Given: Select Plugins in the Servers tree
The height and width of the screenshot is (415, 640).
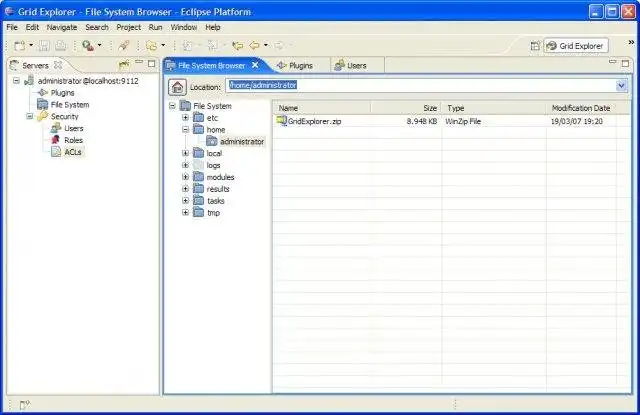Looking at the screenshot, I should (62, 93).
